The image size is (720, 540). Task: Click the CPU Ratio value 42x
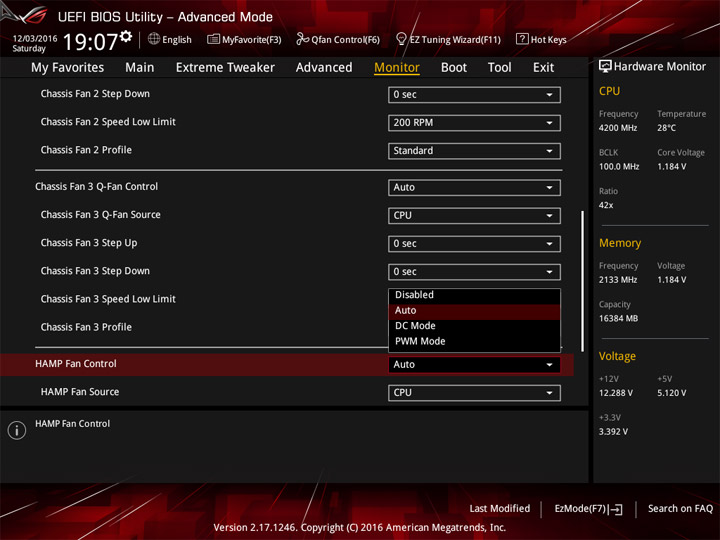(606, 205)
